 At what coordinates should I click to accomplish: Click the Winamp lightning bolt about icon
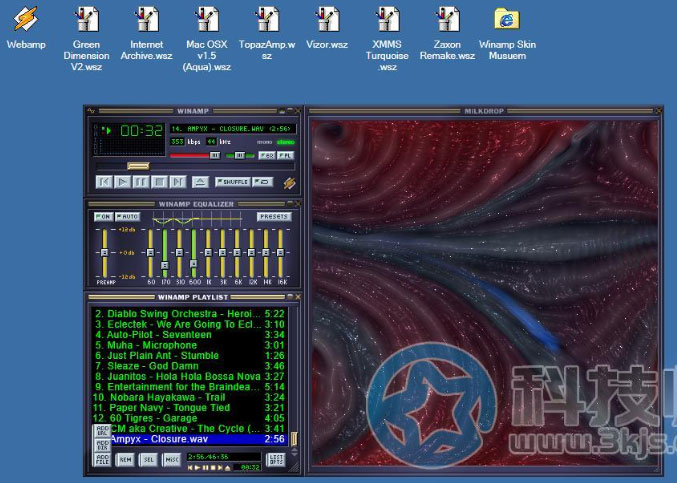(289, 183)
